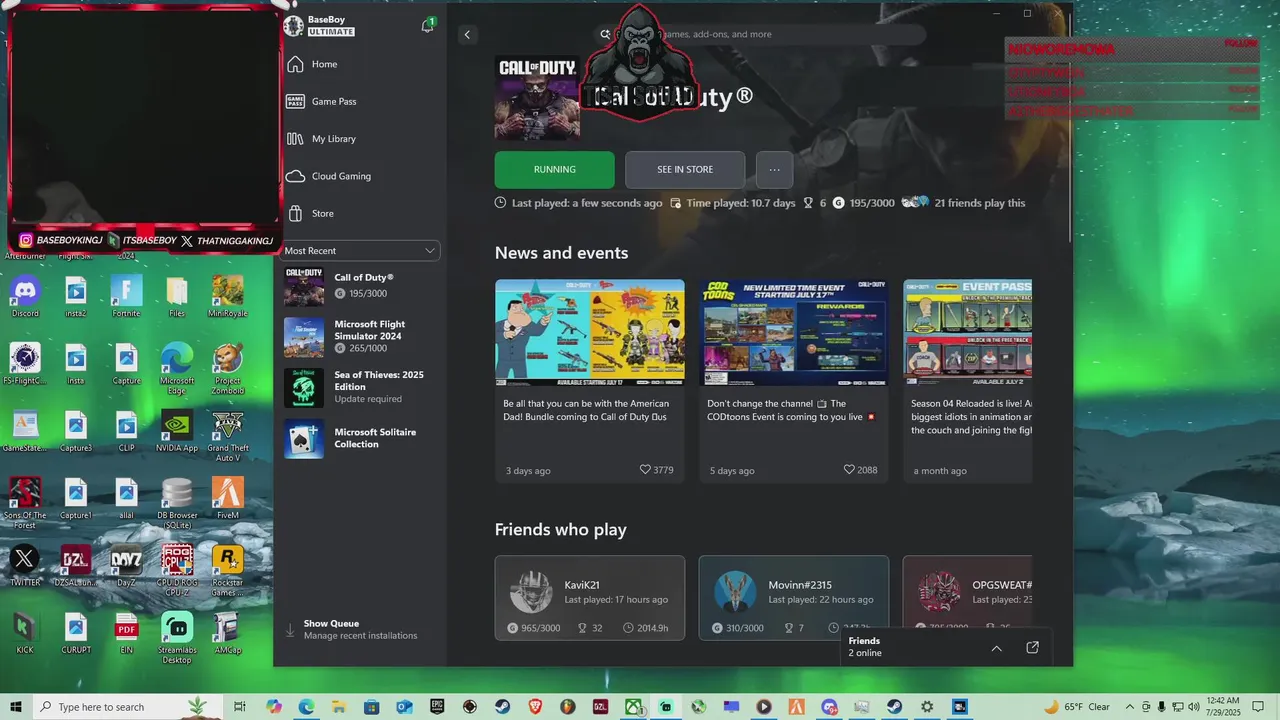Select Microsoft Solitaire Collection entry
The height and width of the screenshot is (720, 1280).
pos(361,438)
